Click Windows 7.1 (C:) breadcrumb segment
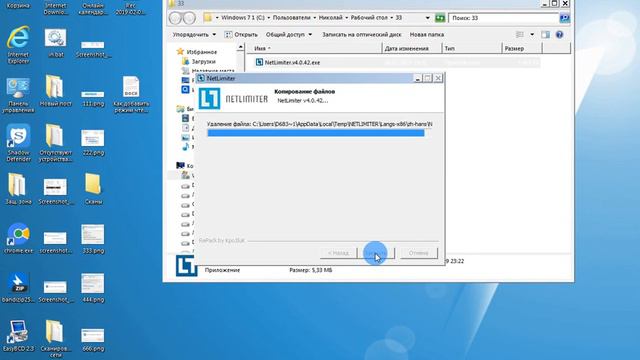640x360 pixels. click(x=242, y=18)
